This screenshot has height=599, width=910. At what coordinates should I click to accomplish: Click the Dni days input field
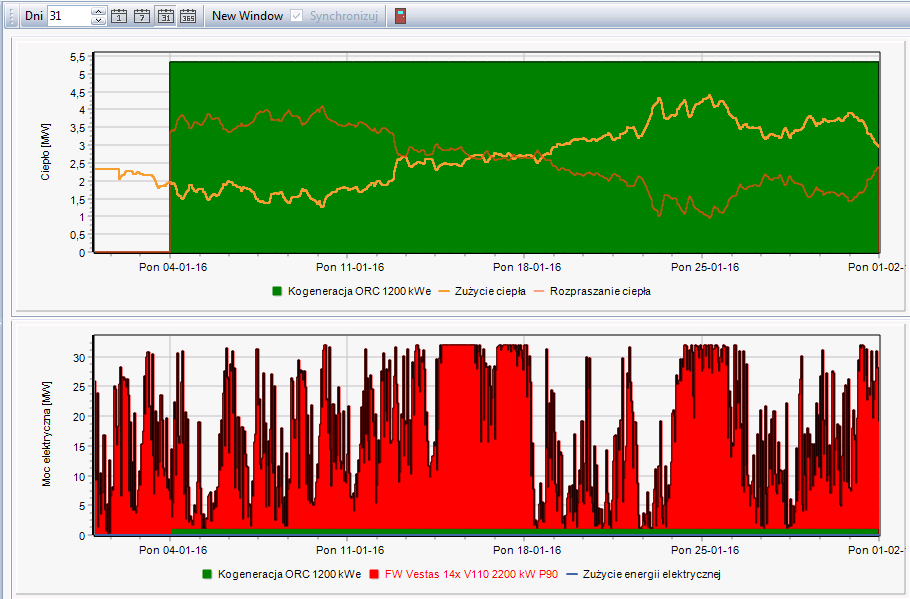[x=69, y=16]
